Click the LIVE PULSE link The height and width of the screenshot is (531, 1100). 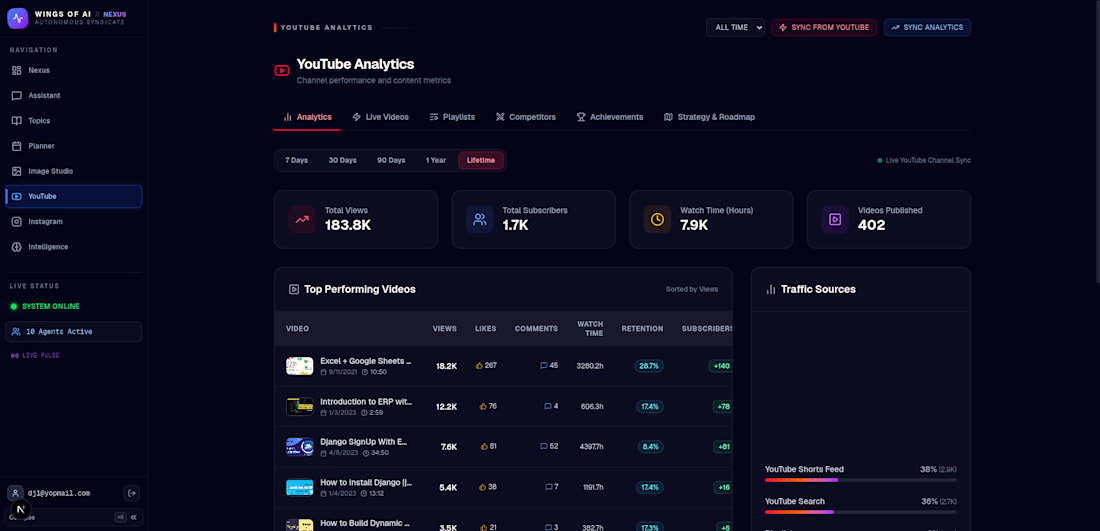click(x=35, y=356)
